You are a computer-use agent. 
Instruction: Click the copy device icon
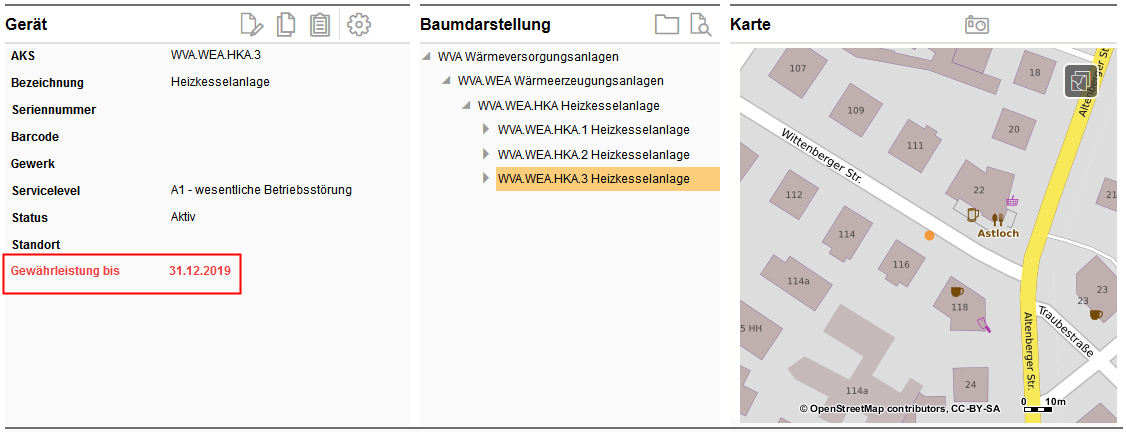[x=286, y=25]
